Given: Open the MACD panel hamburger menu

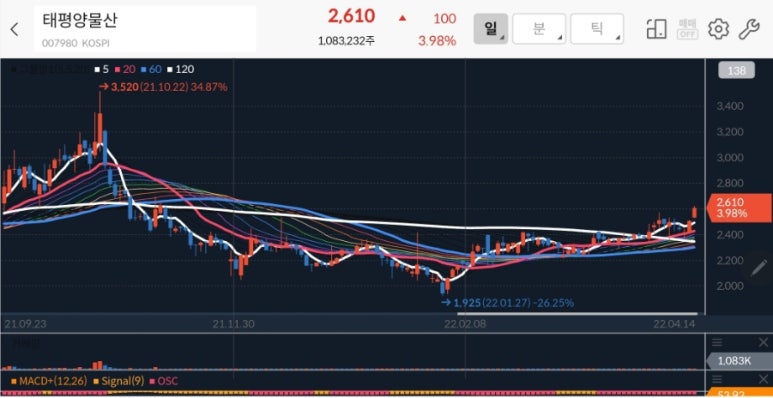Looking at the screenshot, I should [717, 379].
